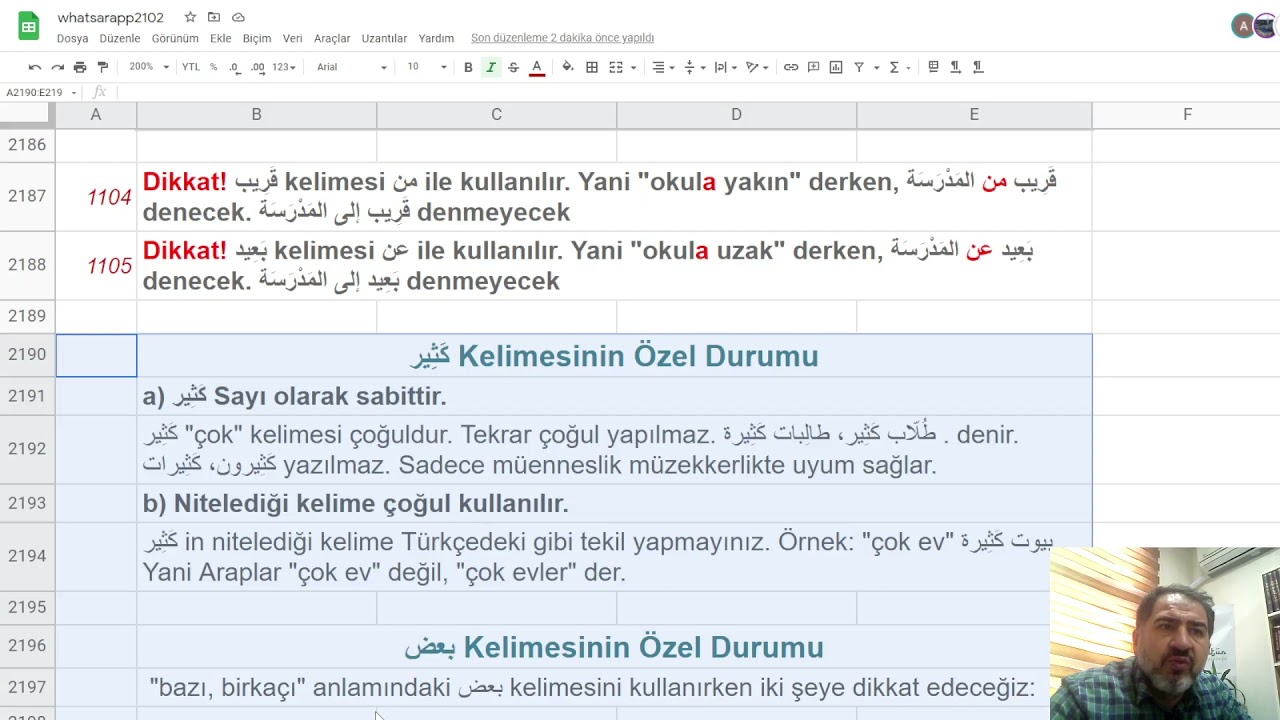This screenshot has height=720, width=1280.
Task: Select column D header
Action: [x=736, y=115]
